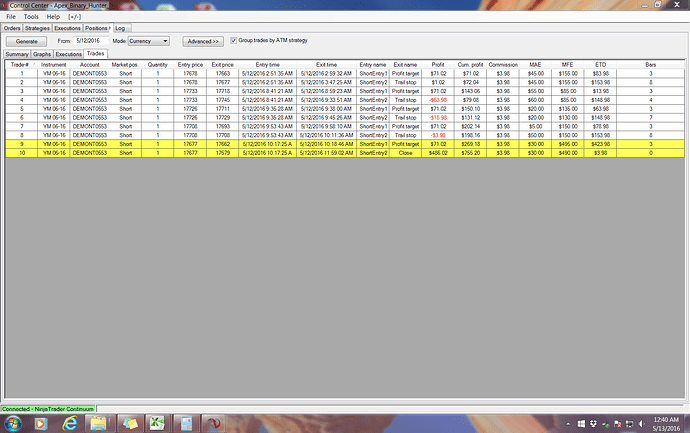690x433 pixels.
Task: Open the taskbar clock and date
Action: coord(666,424)
